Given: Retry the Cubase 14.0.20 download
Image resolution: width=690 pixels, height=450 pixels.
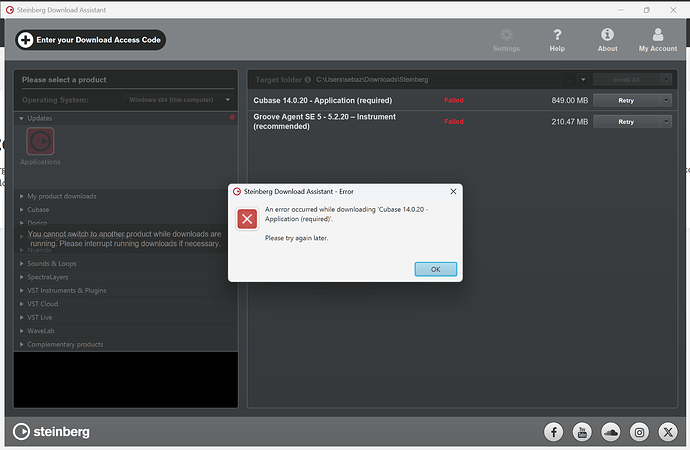Looking at the screenshot, I should [x=626, y=100].
